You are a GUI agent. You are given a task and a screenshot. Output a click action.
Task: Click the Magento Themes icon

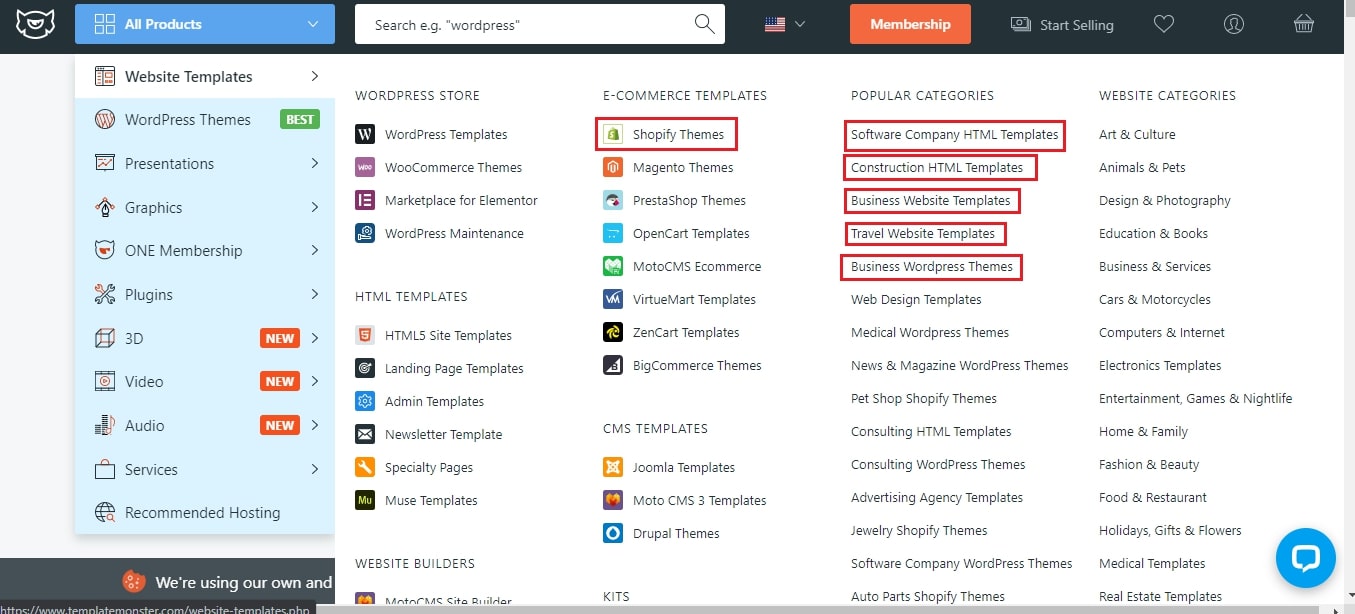click(x=613, y=167)
